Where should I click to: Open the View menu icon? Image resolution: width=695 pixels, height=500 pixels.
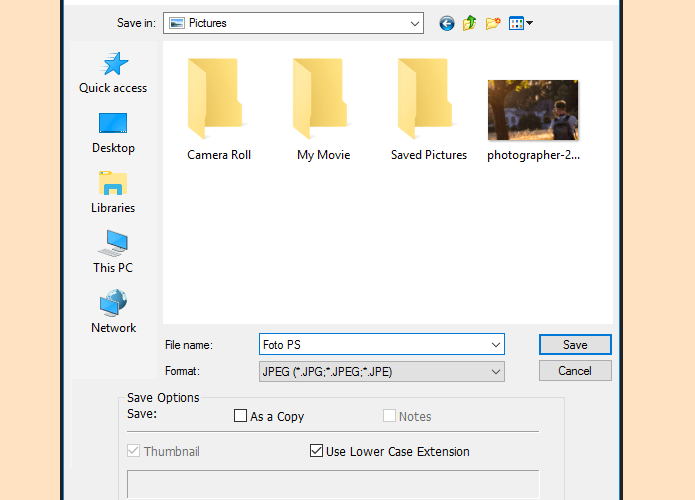point(520,23)
